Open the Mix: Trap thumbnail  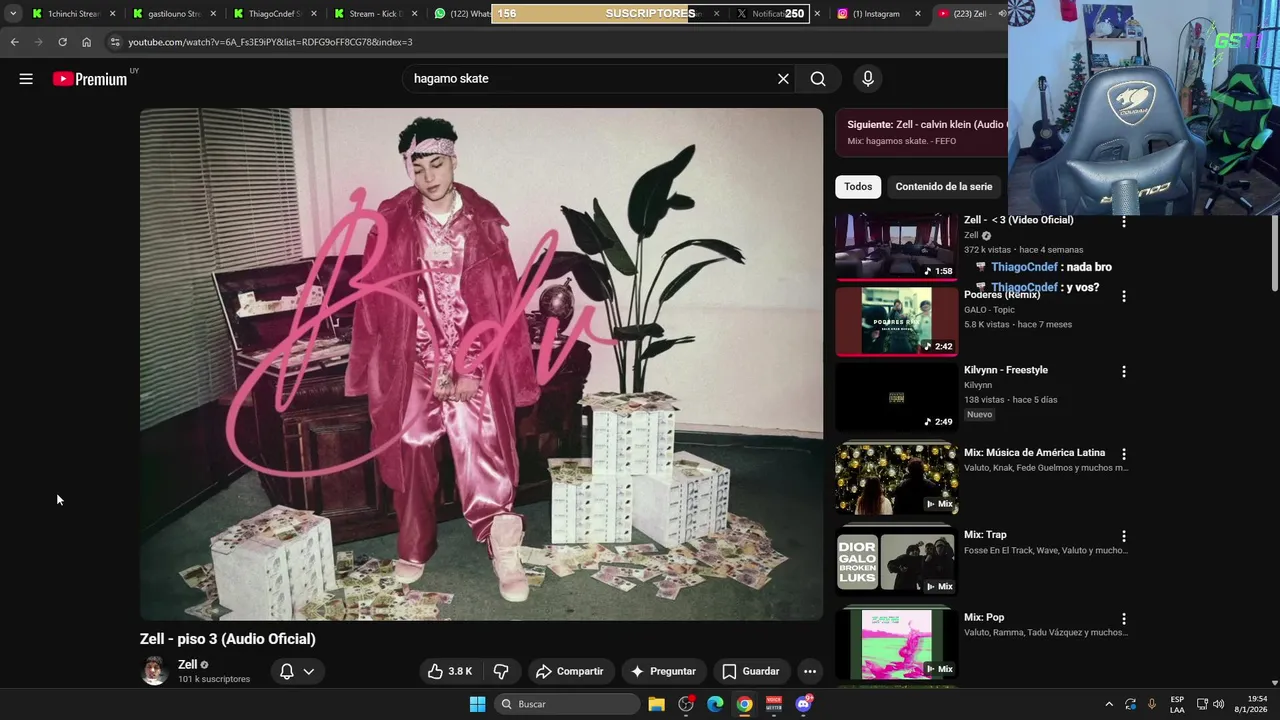click(896, 560)
